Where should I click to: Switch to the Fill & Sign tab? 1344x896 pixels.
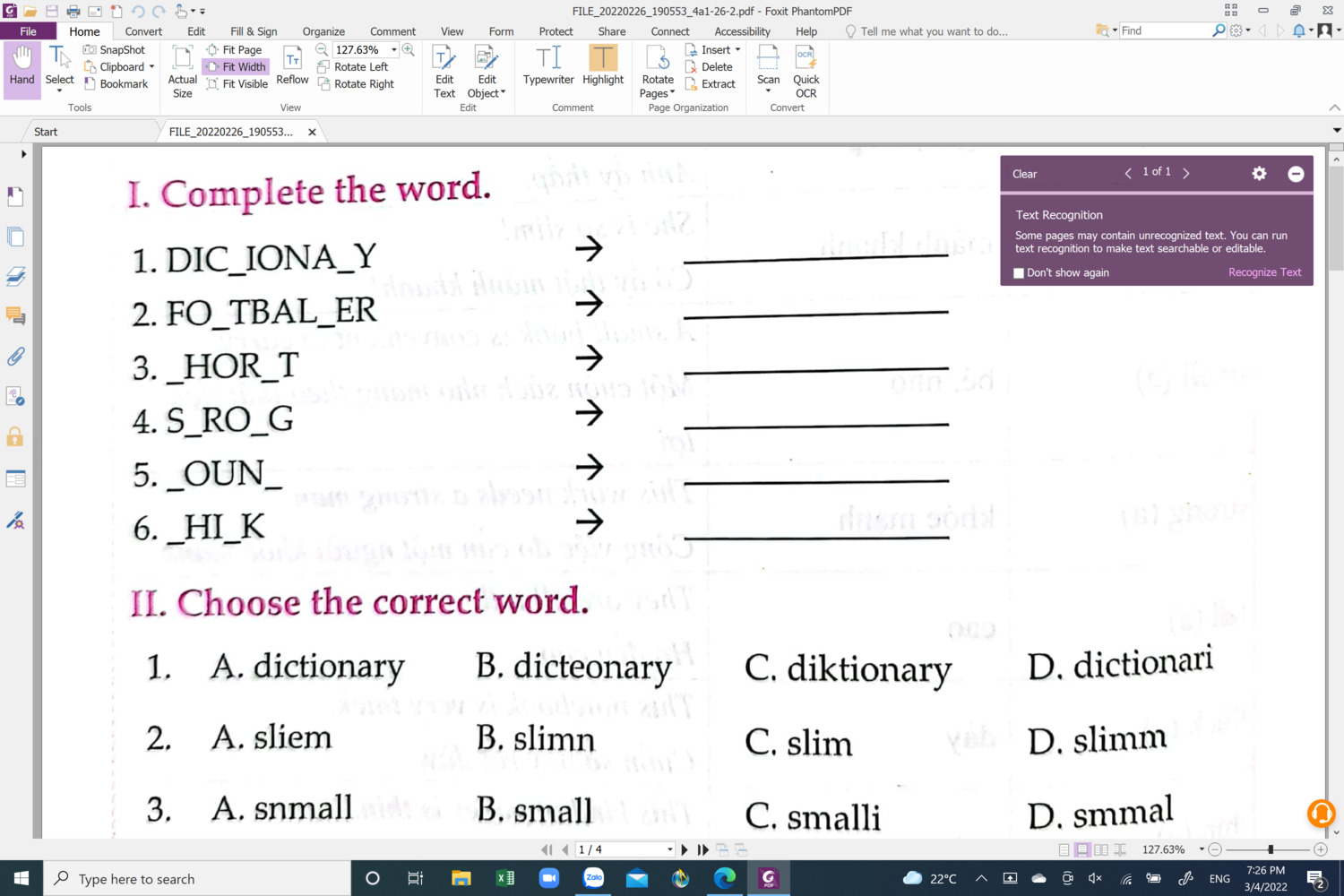pyautogui.click(x=254, y=31)
